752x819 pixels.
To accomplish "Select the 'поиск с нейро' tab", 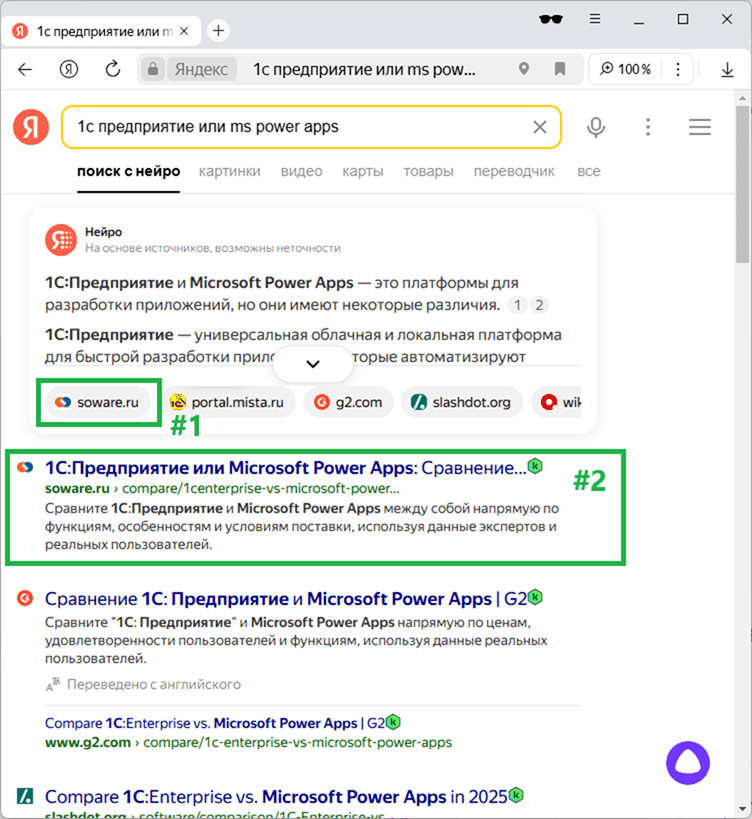I will [x=128, y=171].
